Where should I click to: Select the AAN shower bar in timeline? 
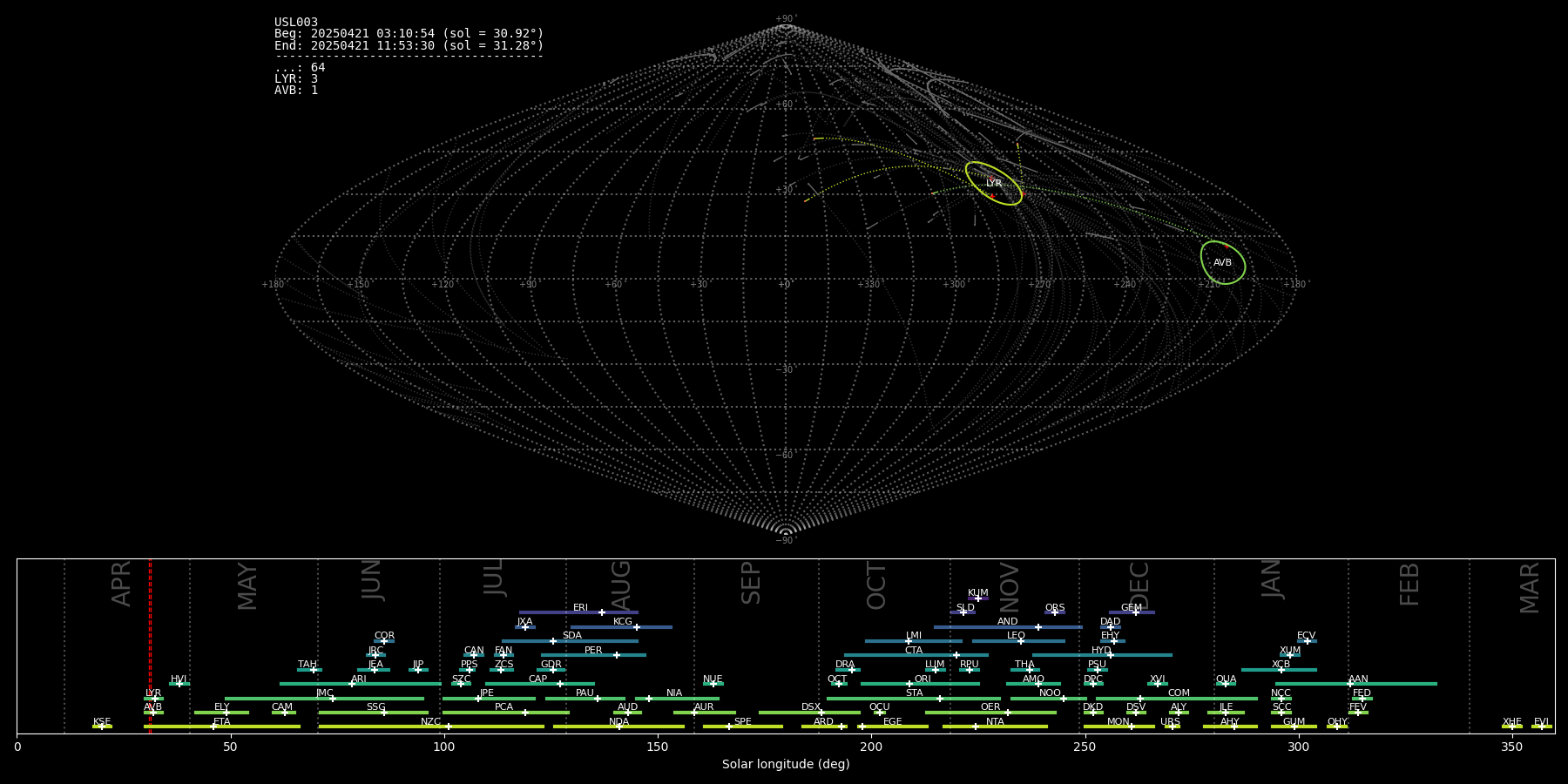[1356, 684]
